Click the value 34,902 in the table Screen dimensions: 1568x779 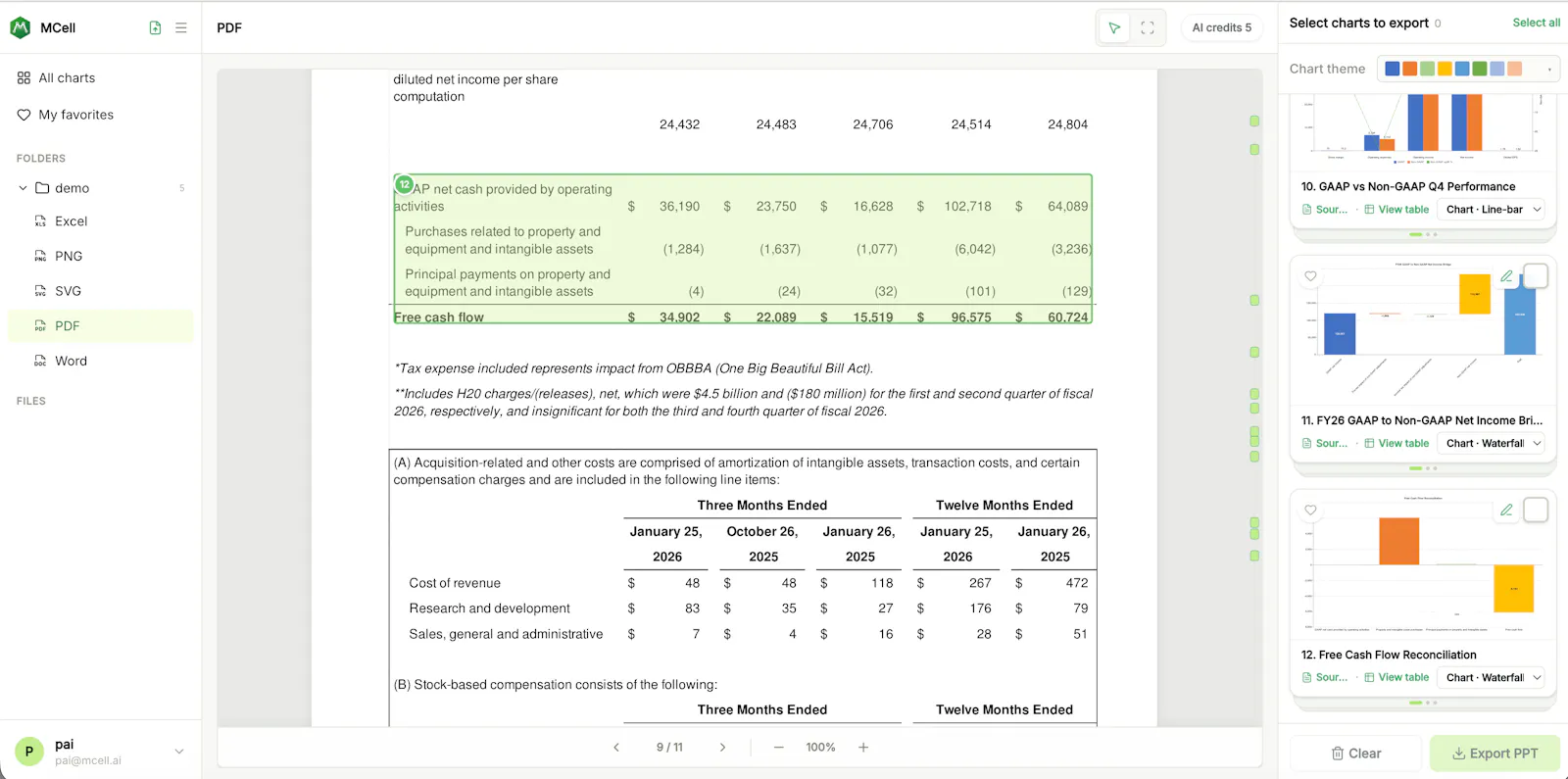coord(679,317)
